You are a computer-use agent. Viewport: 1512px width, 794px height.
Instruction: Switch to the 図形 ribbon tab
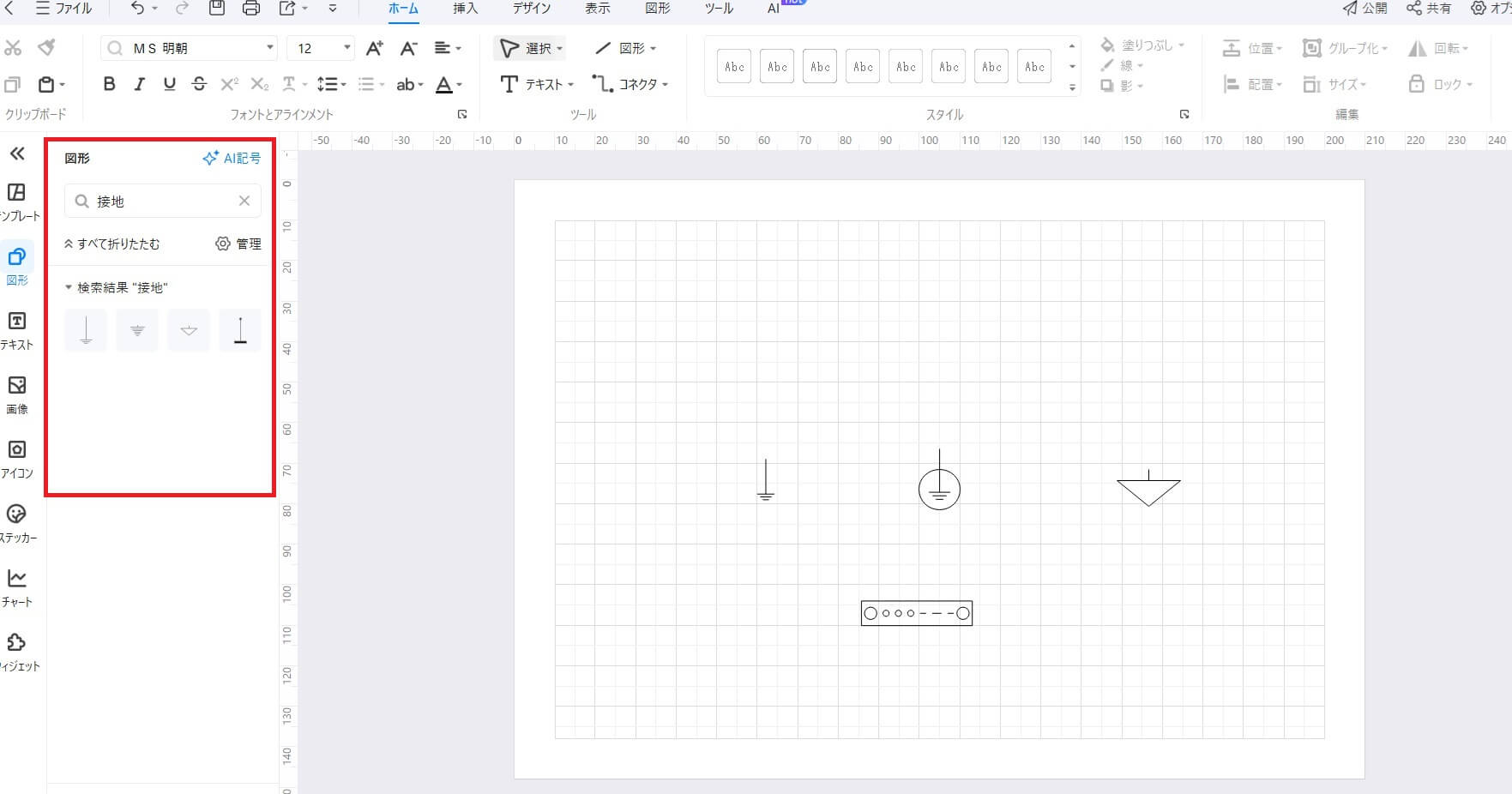(658, 9)
